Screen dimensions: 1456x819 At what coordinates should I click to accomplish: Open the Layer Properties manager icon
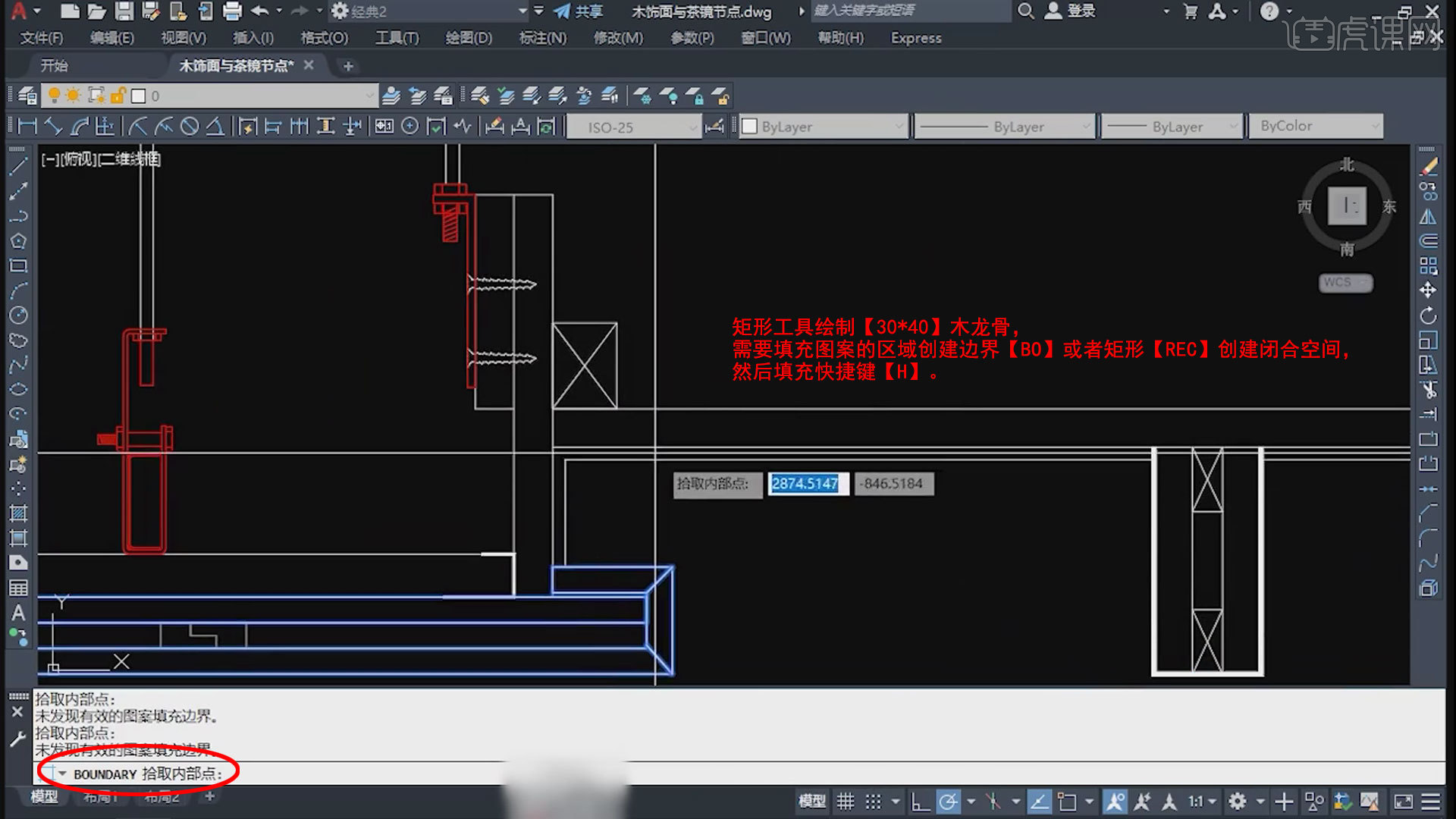27,96
